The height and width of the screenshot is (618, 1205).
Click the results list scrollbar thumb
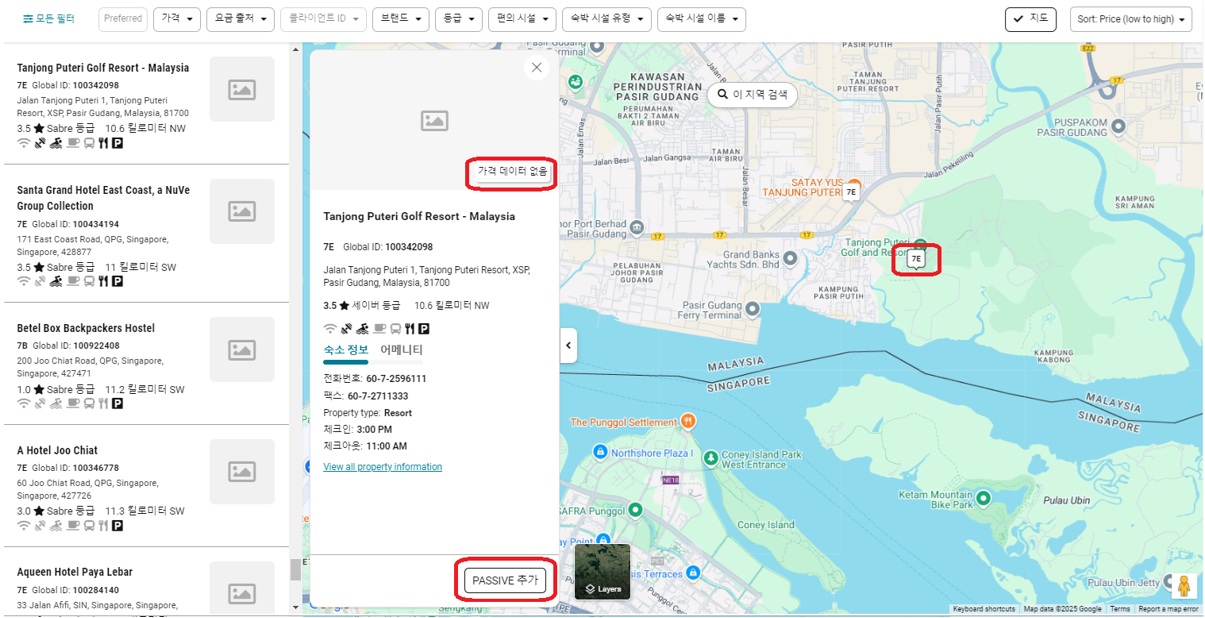[x=295, y=570]
